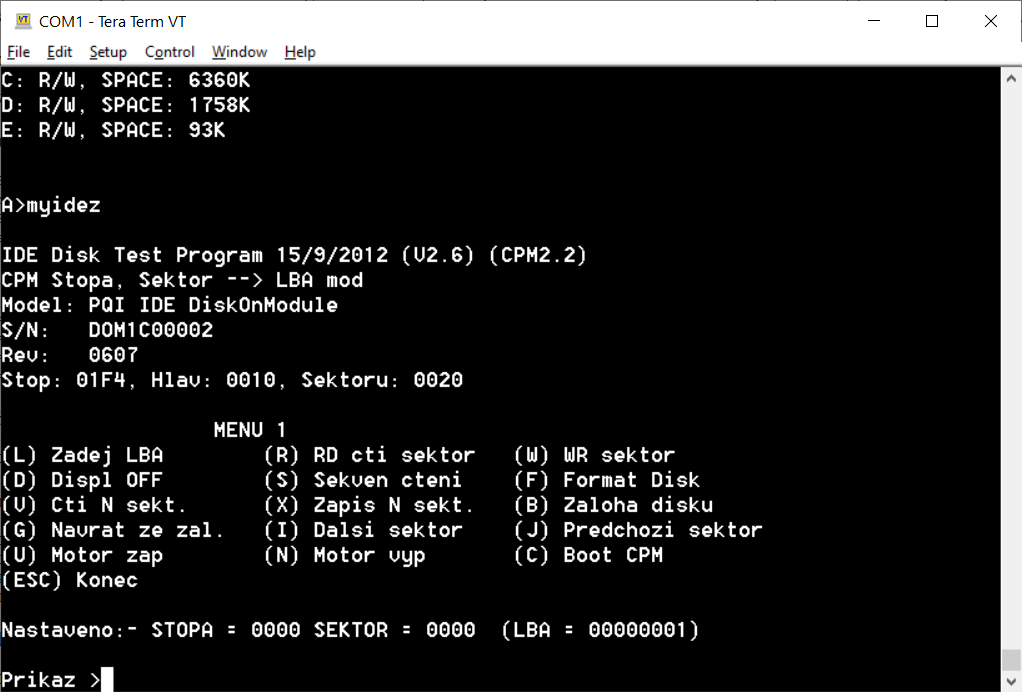Screen dimensions: 1022x692
Task: Open the File menu
Action: click(18, 52)
